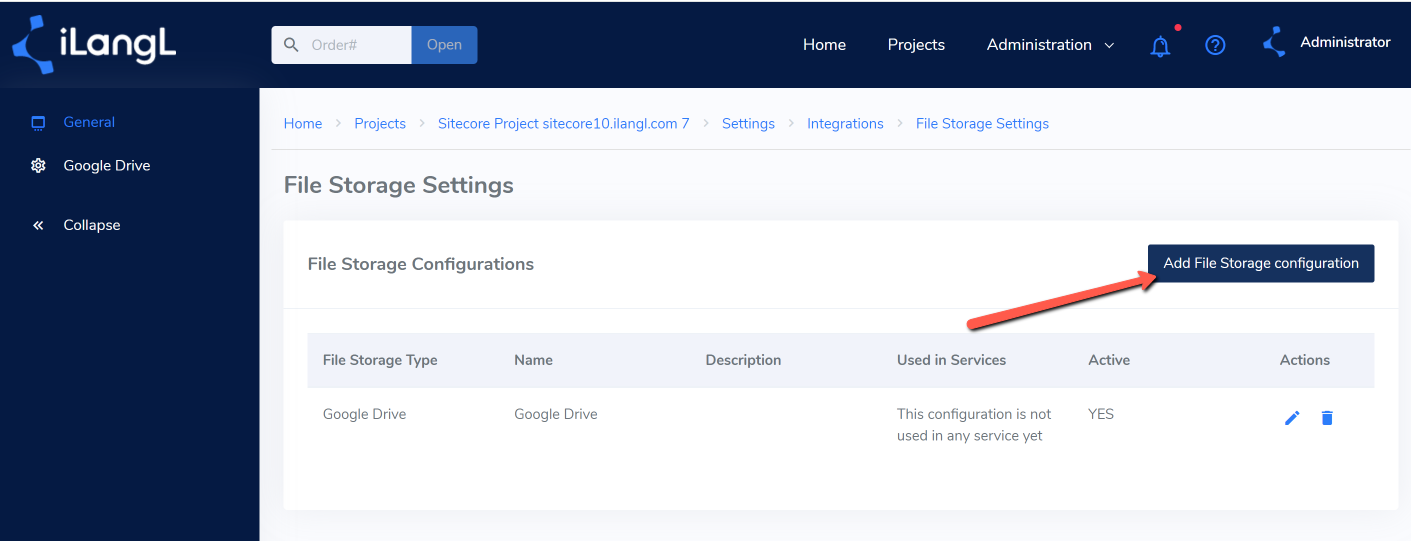Open the Home menu in top bar

point(824,45)
